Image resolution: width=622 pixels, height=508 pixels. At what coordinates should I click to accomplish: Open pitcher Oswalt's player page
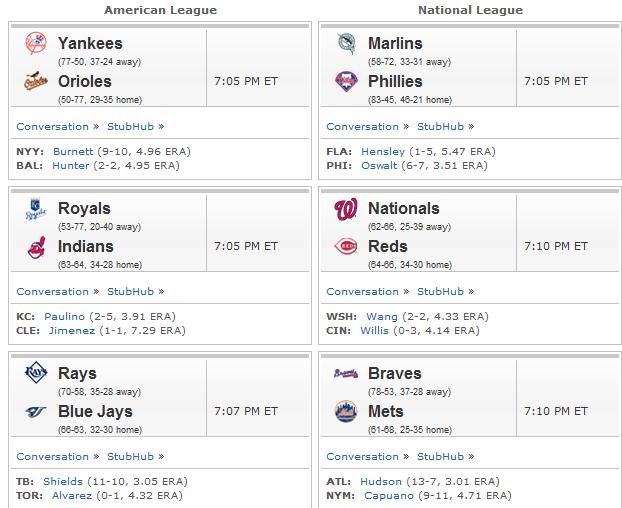coord(379,165)
